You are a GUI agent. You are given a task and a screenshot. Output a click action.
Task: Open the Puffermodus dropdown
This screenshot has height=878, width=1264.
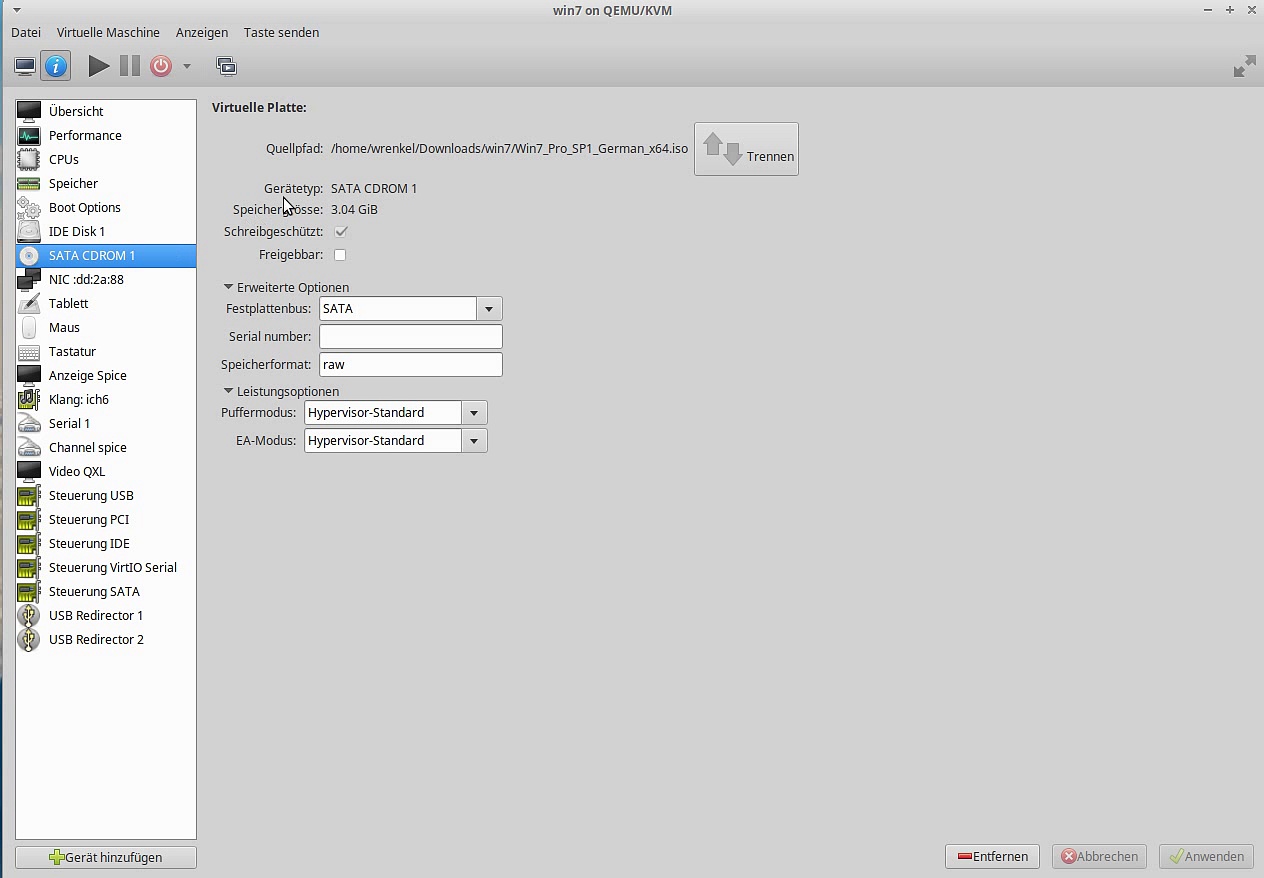pos(474,413)
